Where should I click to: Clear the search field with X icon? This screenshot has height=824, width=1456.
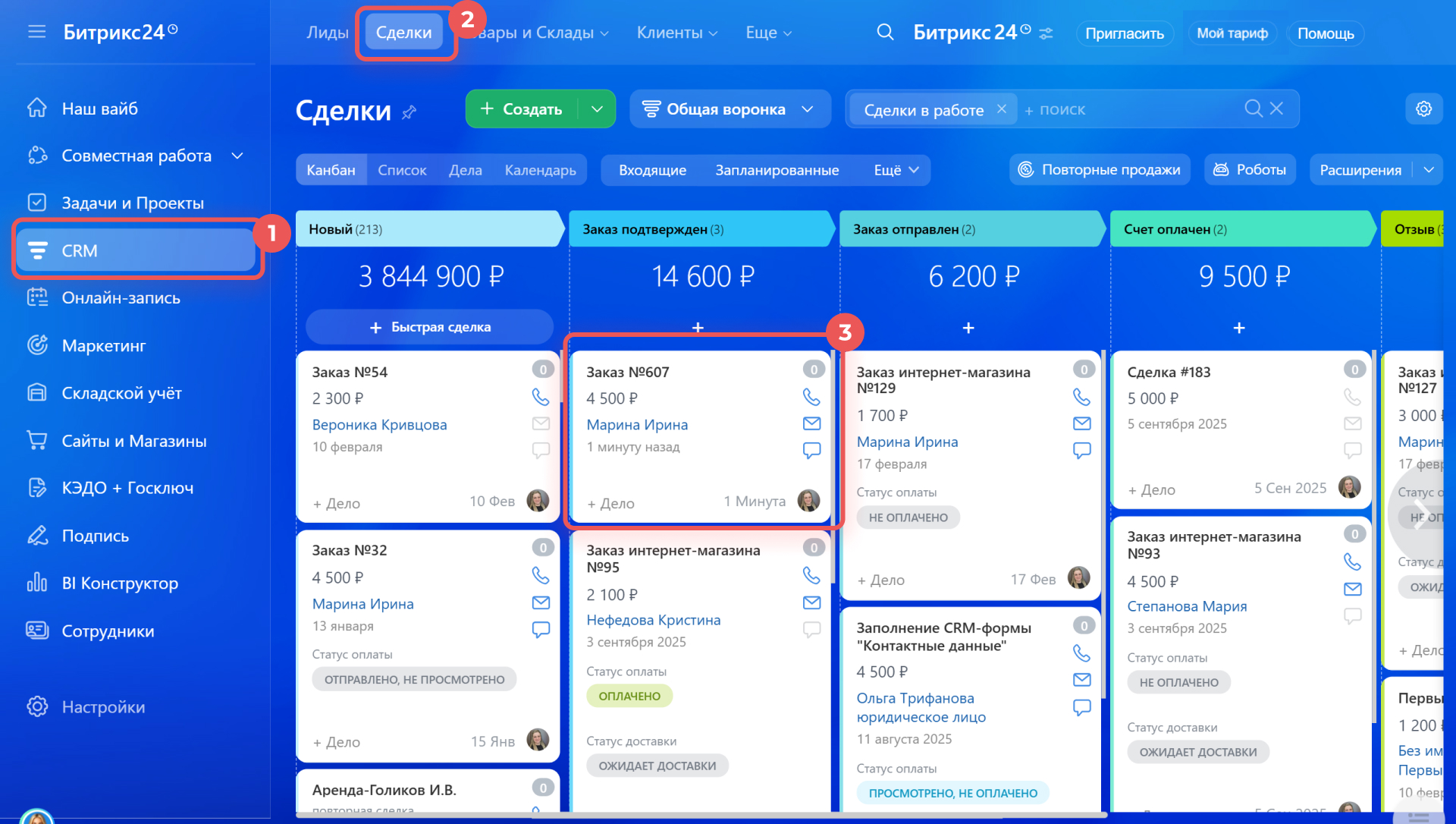click(x=1276, y=109)
